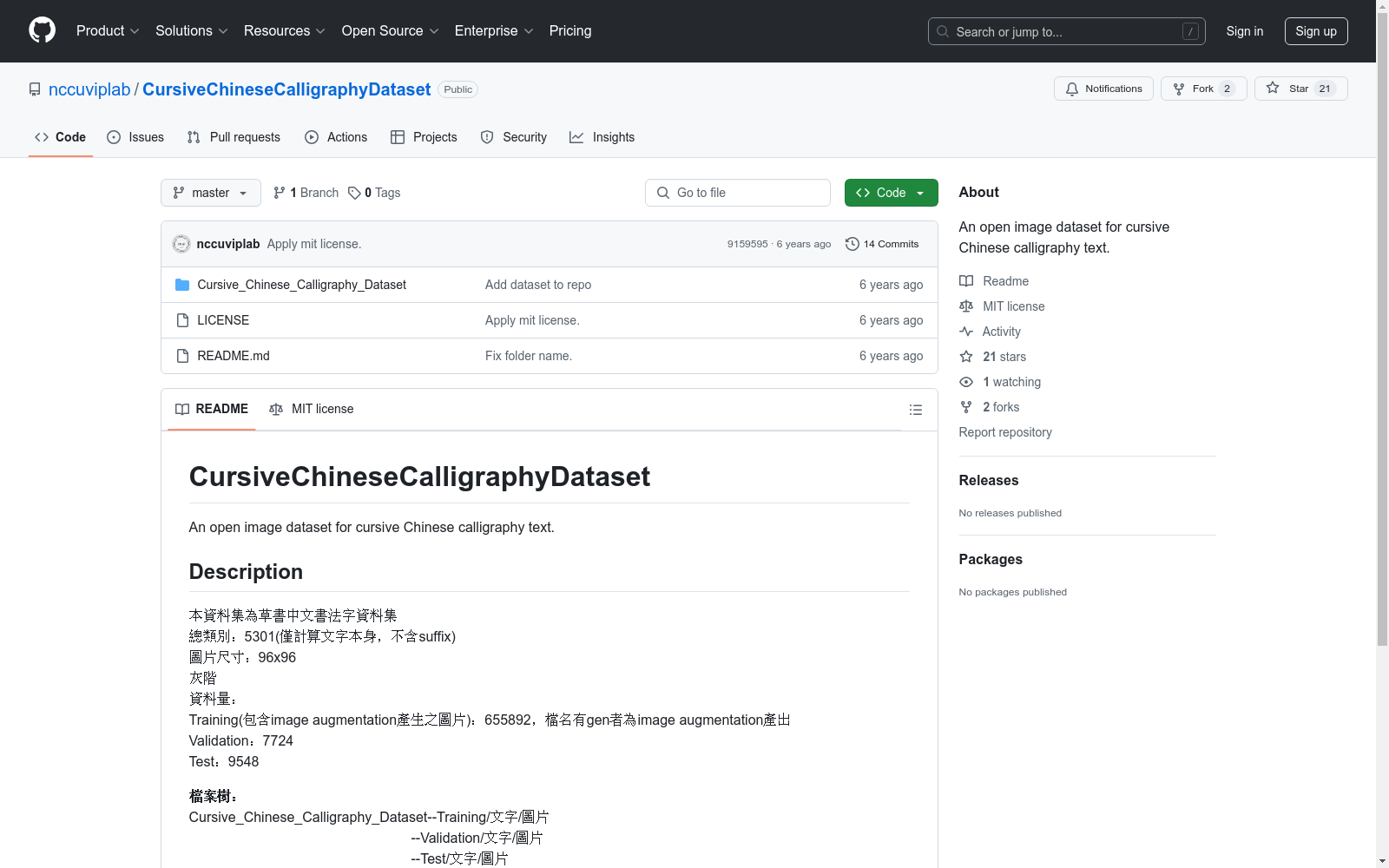Click the star icon beside 21 stars
Image resolution: width=1389 pixels, height=868 pixels.
coord(966,357)
